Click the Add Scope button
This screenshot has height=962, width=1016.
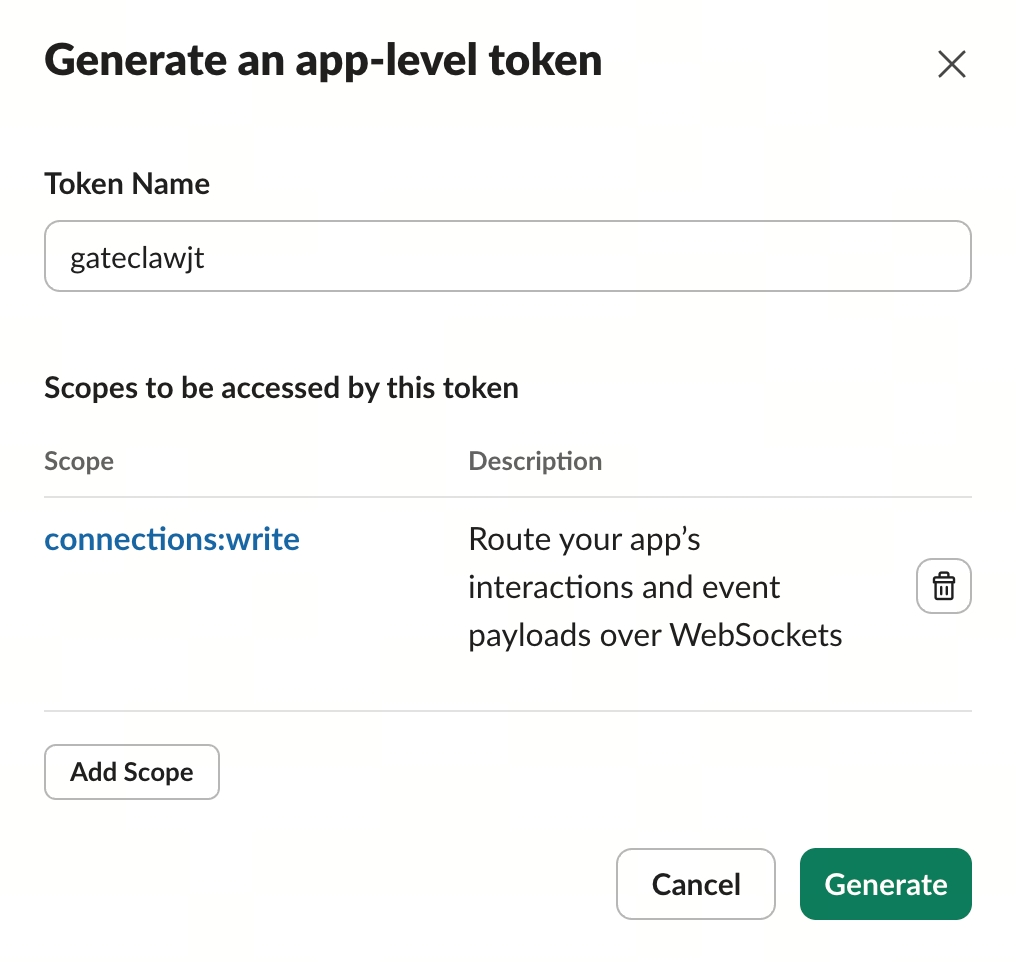coord(132,772)
